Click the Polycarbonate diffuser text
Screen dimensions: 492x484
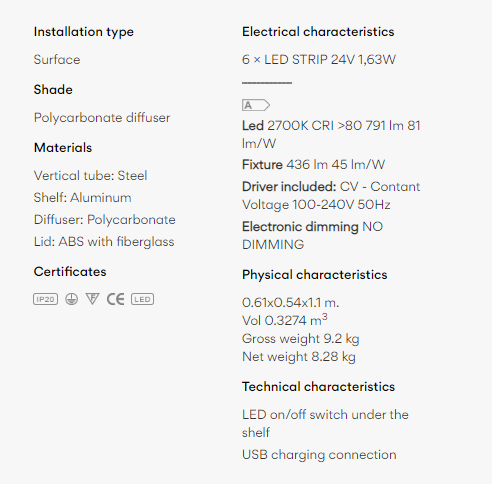pyautogui.click(x=102, y=118)
